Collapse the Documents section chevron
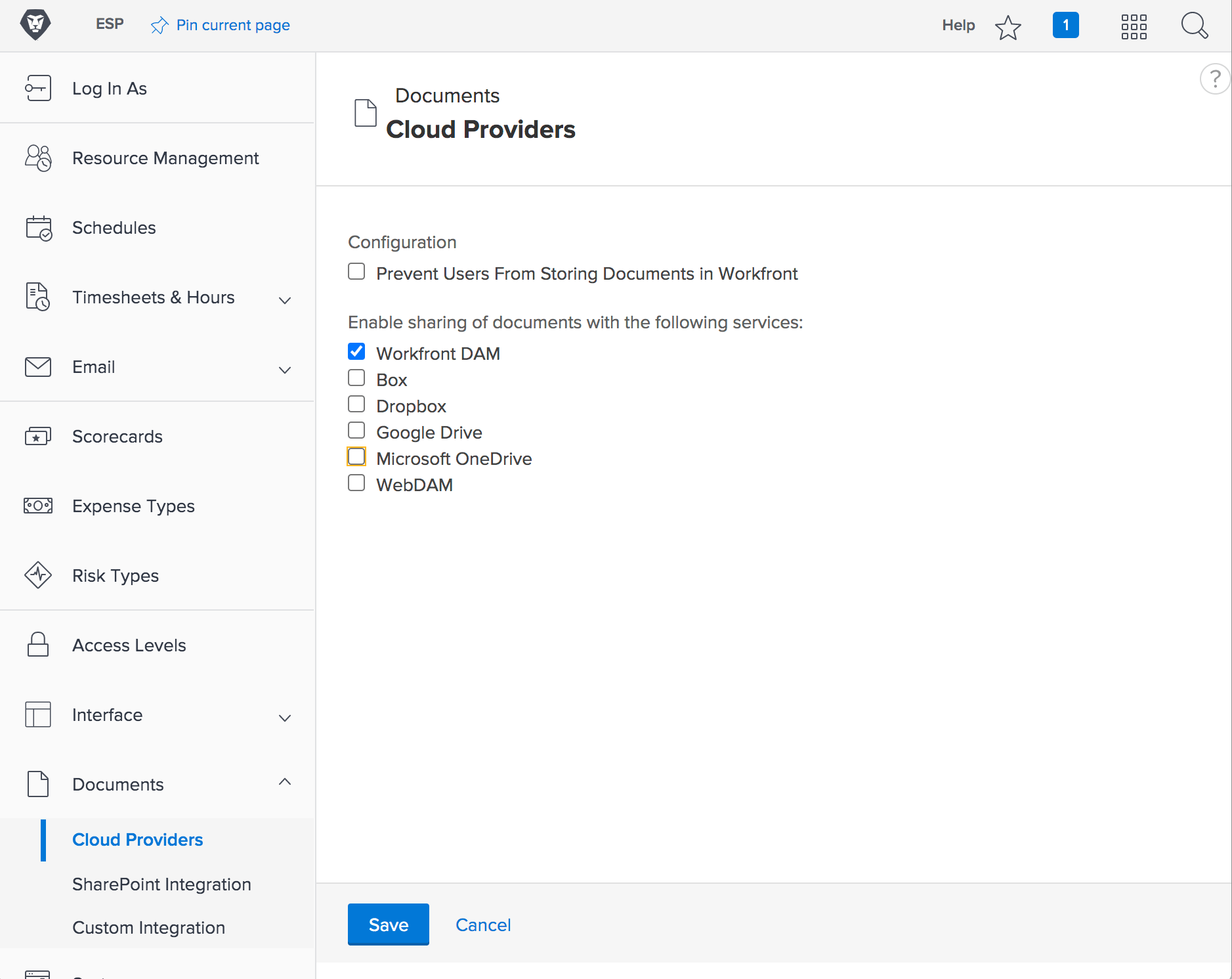This screenshot has width=1232, height=979. (x=284, y=782)
